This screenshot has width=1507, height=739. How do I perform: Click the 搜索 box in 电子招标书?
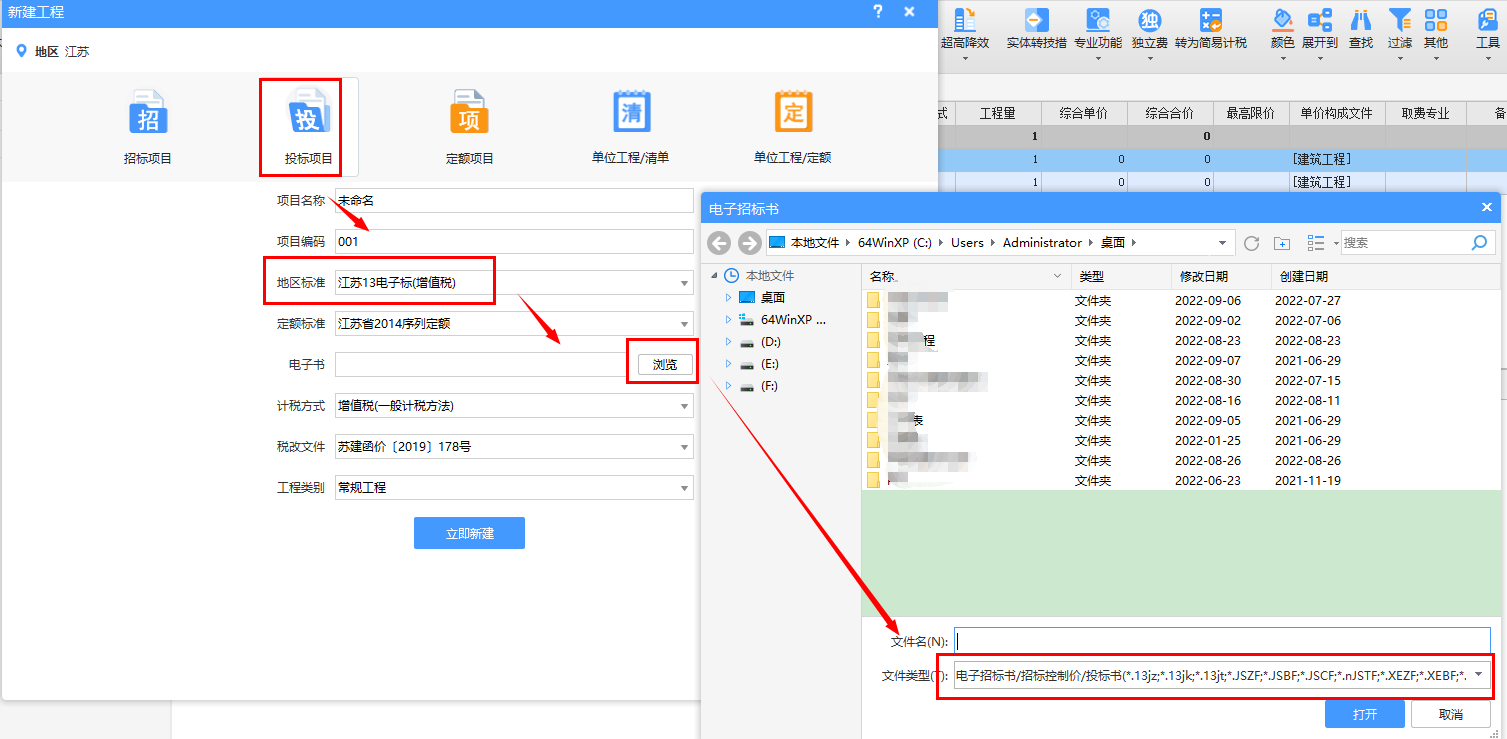(x=1404, y=243)
